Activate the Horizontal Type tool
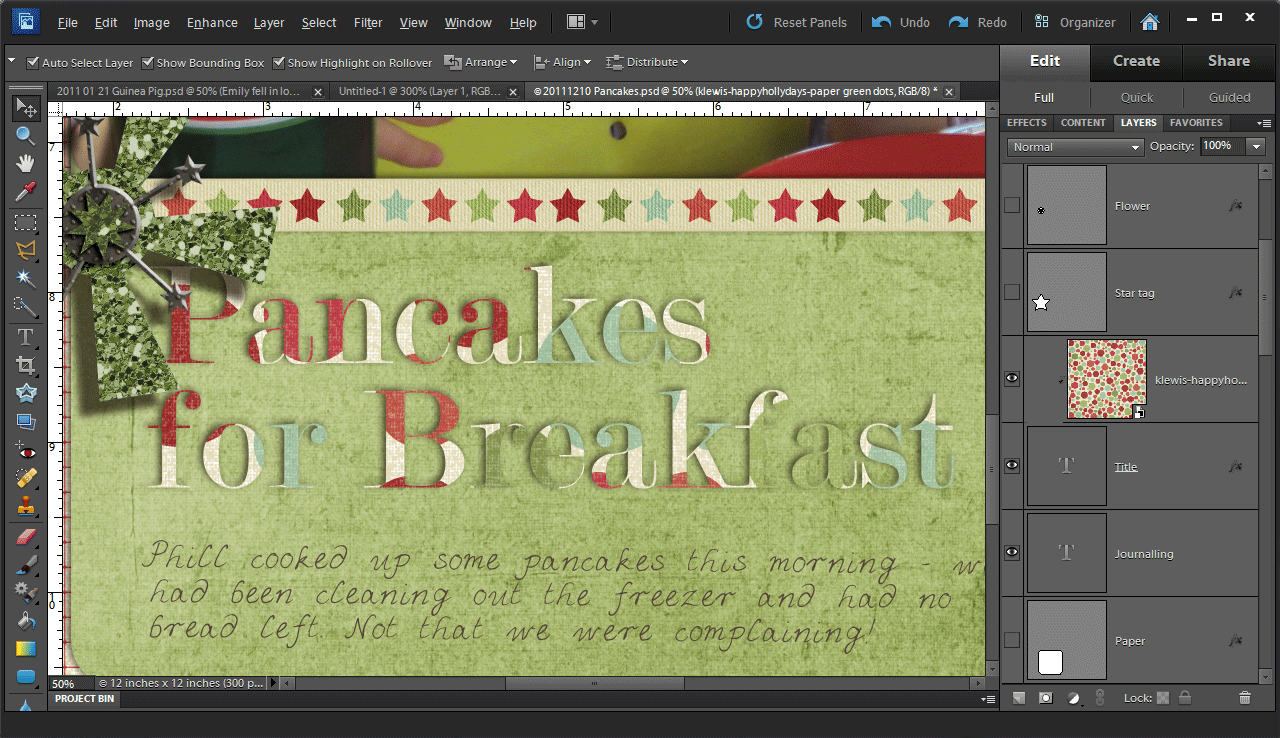This screenshot has width=1280, height=738. click(26, 336)
